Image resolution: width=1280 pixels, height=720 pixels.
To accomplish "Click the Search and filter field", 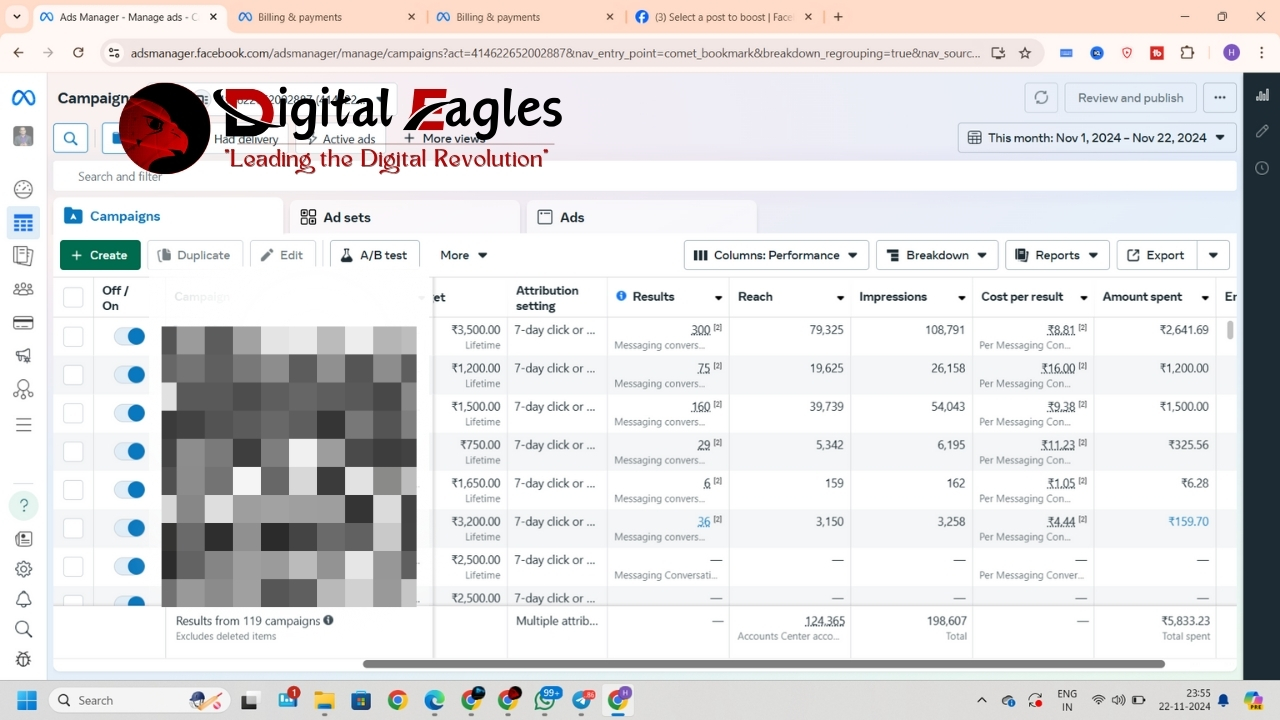I will click(x=645, y=176).
